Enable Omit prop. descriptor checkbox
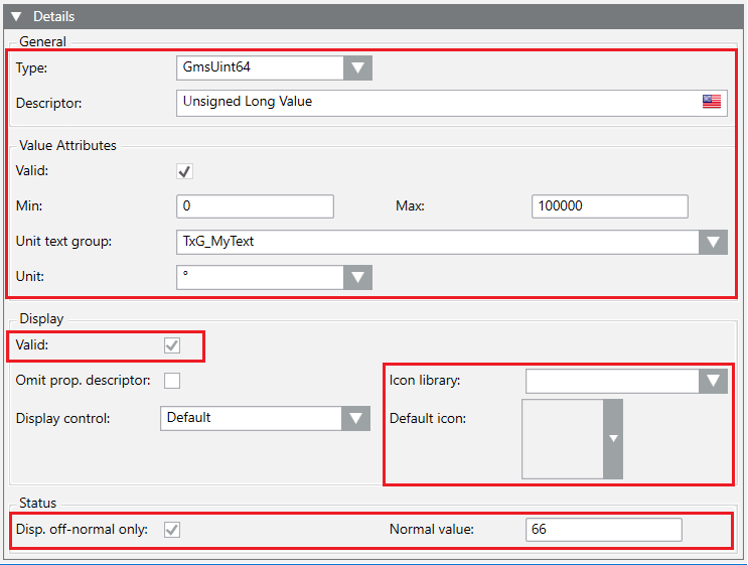 pyautogui.click(x=172, y=380)
